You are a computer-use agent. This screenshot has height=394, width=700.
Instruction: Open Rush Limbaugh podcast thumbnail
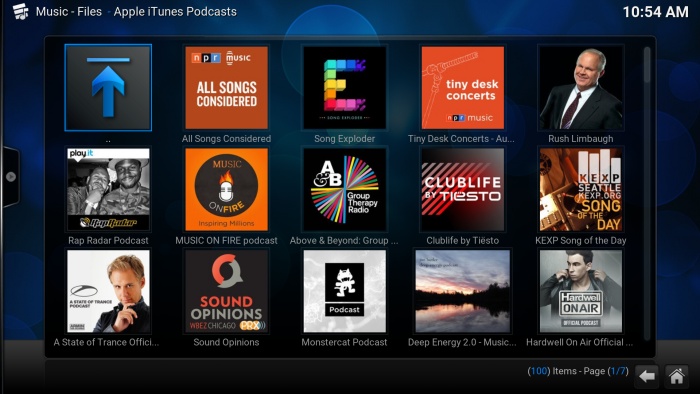[580, 87]
